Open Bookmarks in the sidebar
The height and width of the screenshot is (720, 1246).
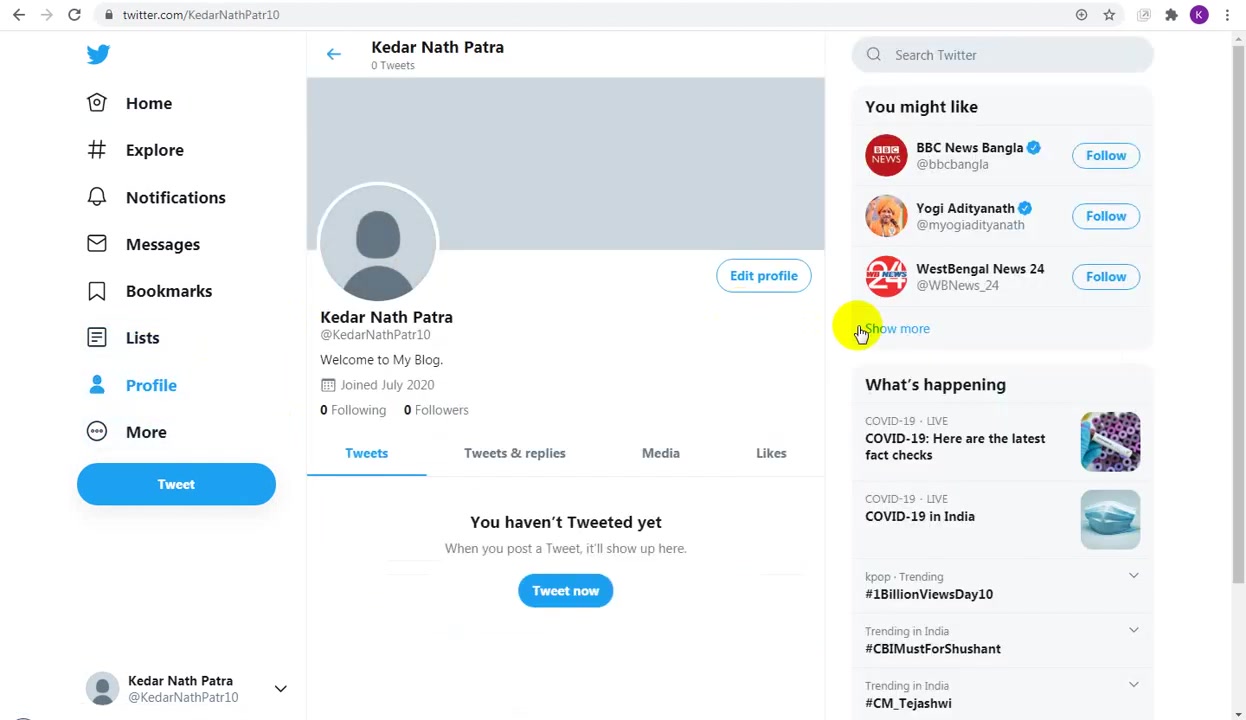tap(169, 291)
